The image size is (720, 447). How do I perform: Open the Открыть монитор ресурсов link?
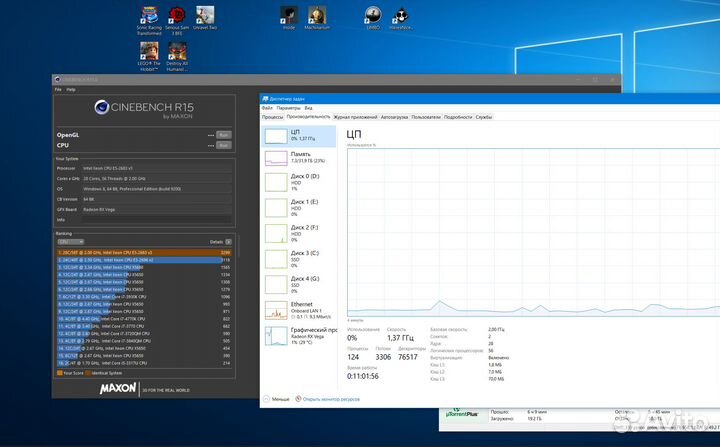331,399
